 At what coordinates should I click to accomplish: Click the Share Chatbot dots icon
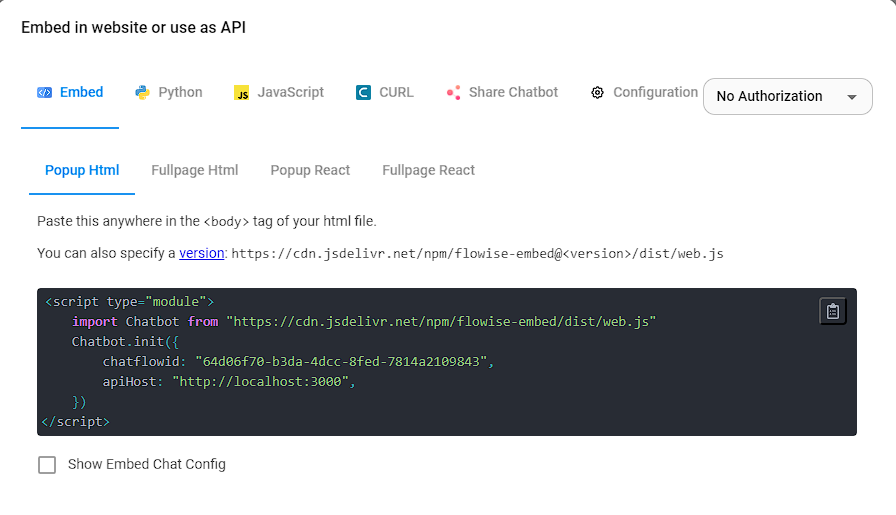[454, 93]
